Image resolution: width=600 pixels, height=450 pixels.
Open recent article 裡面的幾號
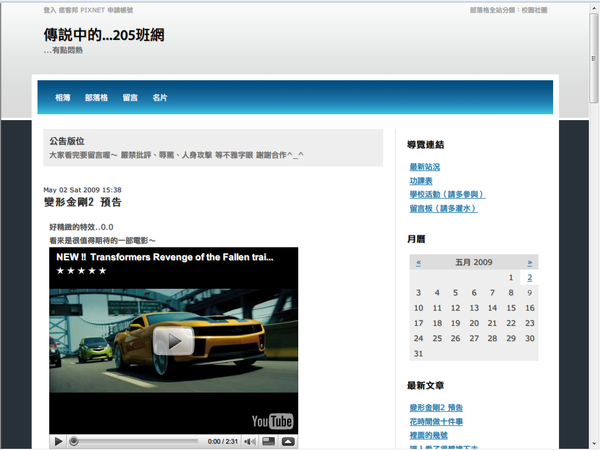[429, 435]
